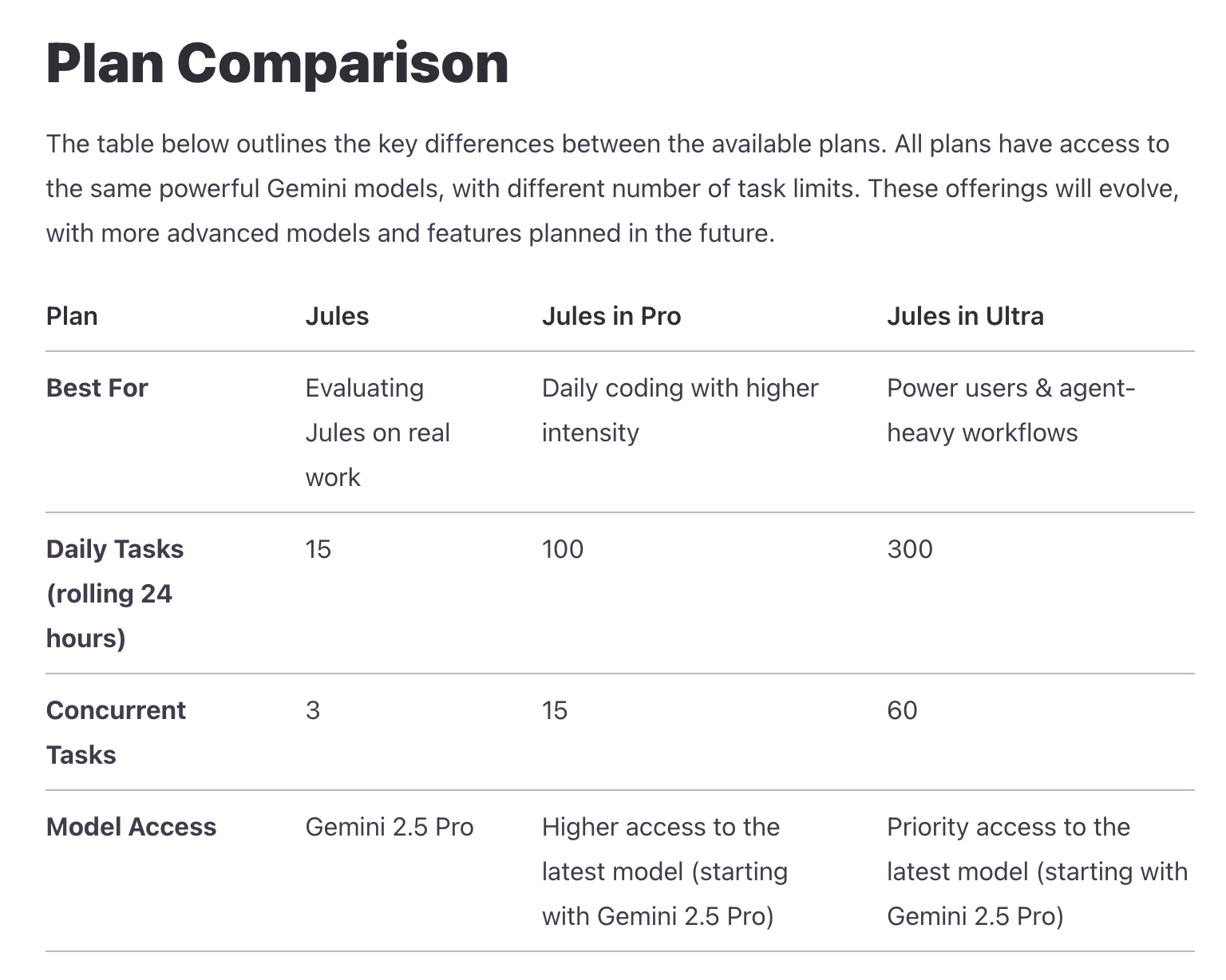Select the Evaluating Jules on real work cell
Viewport: 1226px width, 980px height.
pos(378,433)
